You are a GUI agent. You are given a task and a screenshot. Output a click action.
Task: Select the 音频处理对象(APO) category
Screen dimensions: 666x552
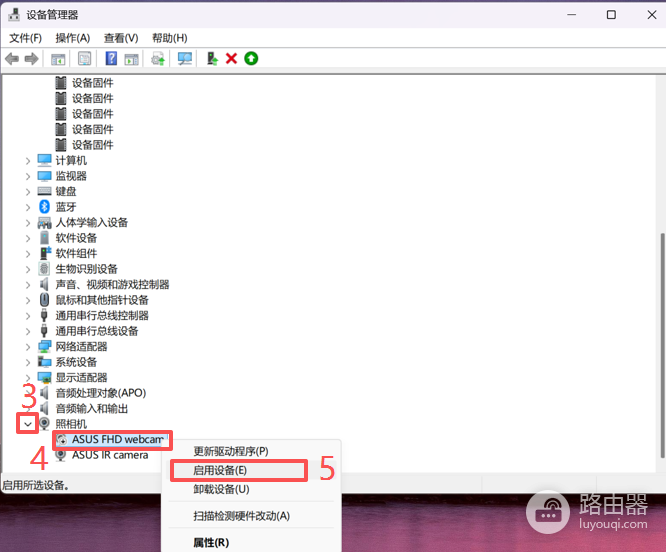point(101,393)
